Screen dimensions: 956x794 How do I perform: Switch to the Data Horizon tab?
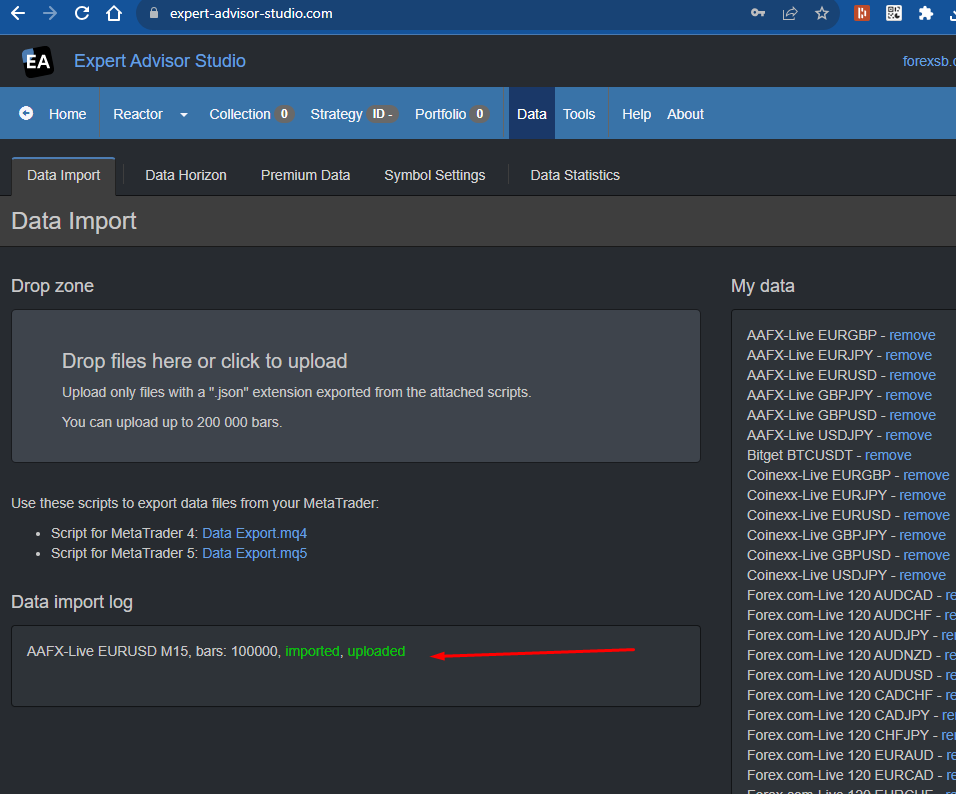(186, 176)
